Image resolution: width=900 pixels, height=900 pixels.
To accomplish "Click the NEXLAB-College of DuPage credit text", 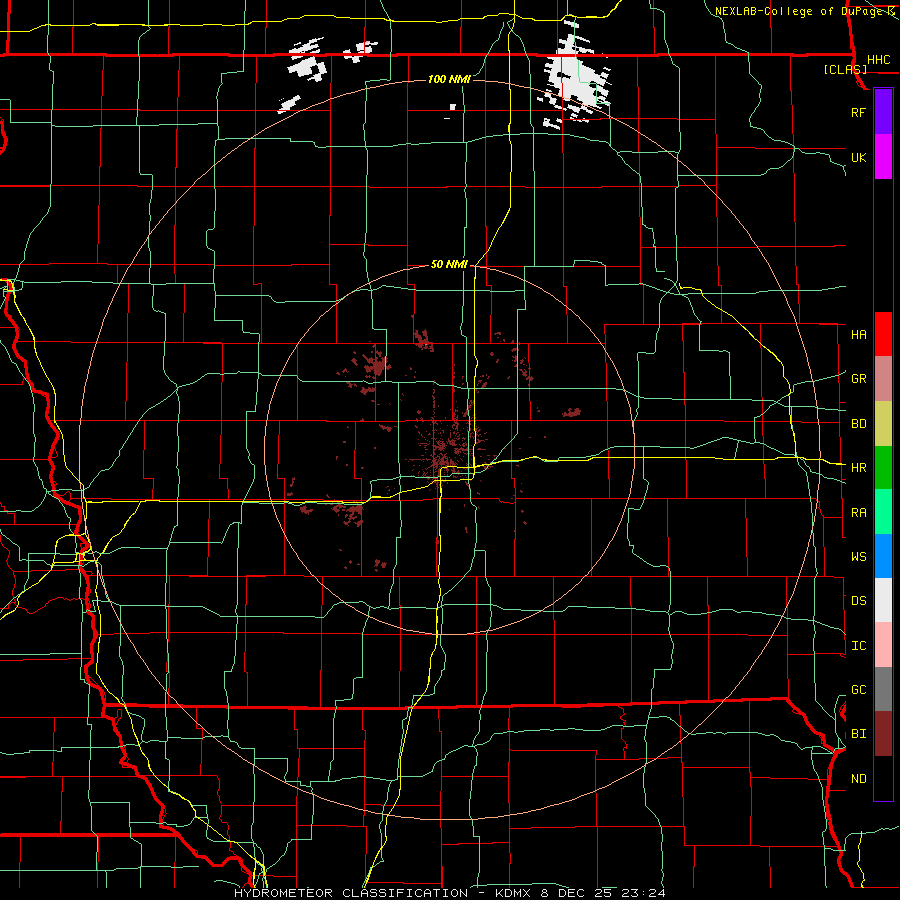I will [x=799, y=11].
